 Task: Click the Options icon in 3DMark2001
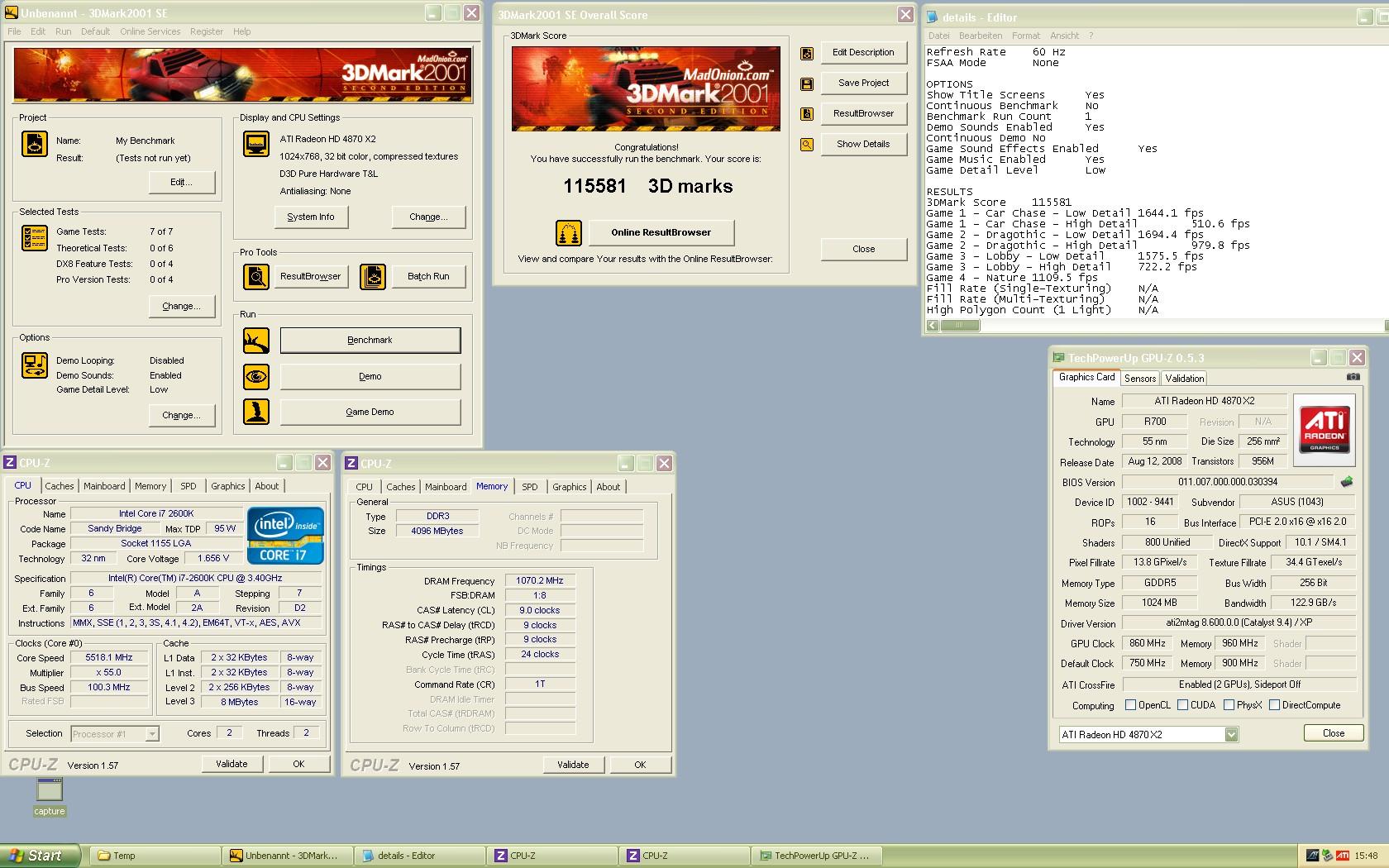[34, 365]
